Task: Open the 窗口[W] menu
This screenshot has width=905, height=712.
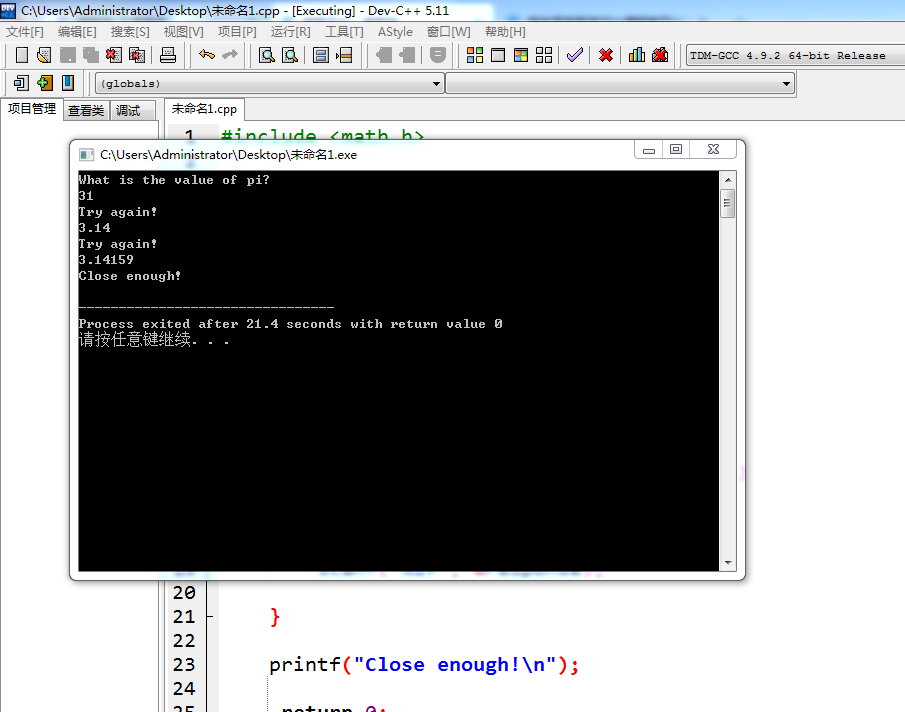Action: click(x=448, y=32)
